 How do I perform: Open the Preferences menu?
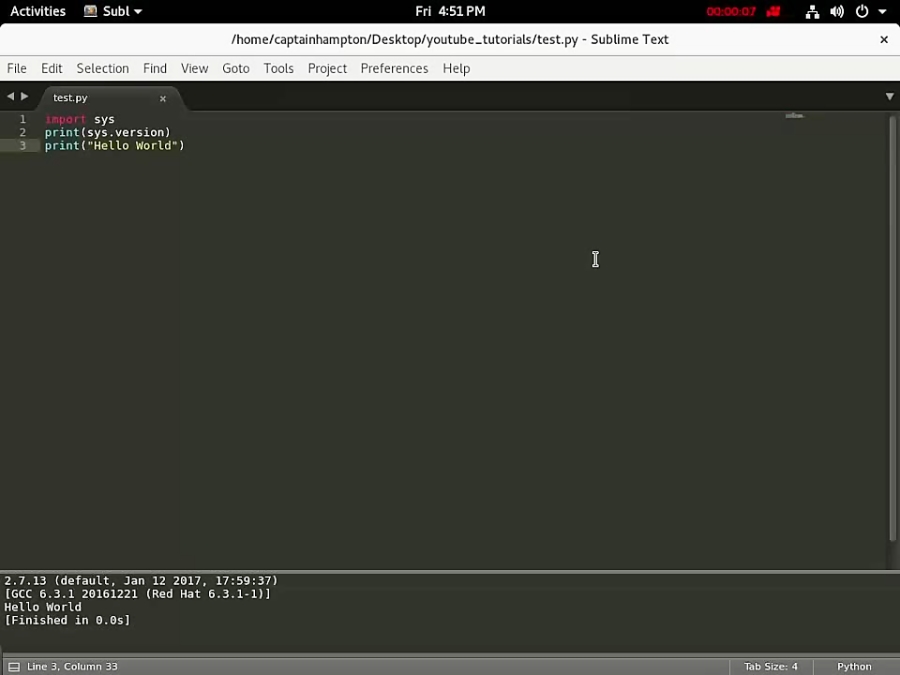point(394,68)
